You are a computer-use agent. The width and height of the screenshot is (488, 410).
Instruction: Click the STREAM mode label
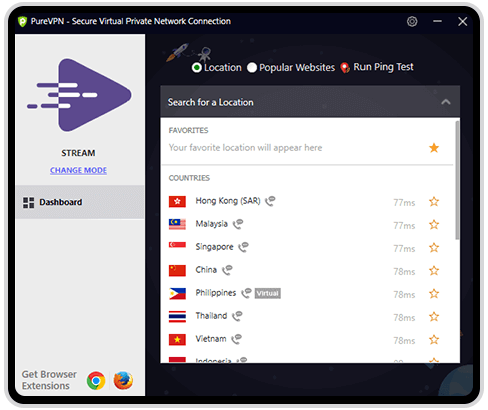[x=78, y=153]
